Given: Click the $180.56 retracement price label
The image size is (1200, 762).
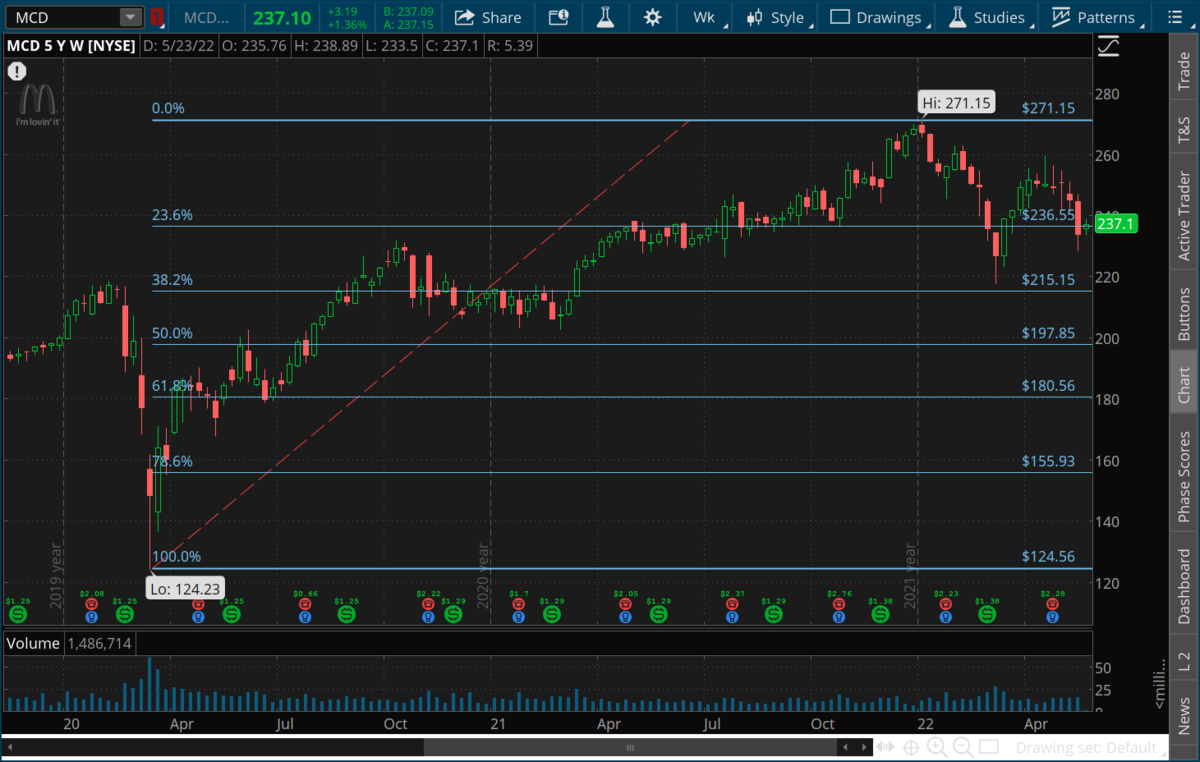Looking at the screenshot, I should [x=1048, y=386].
